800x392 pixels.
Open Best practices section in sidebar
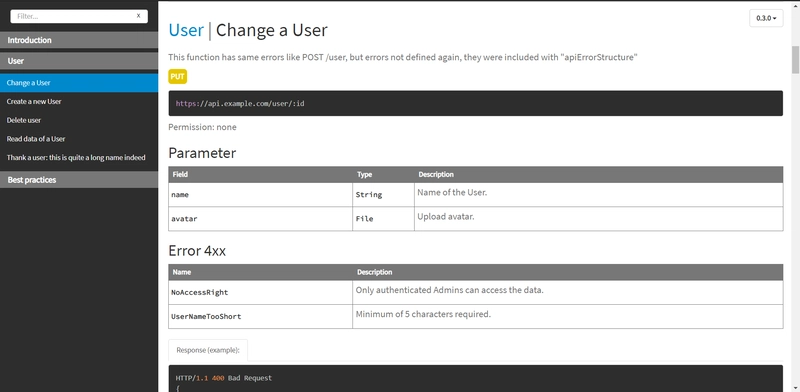click(x=79, y=180)
